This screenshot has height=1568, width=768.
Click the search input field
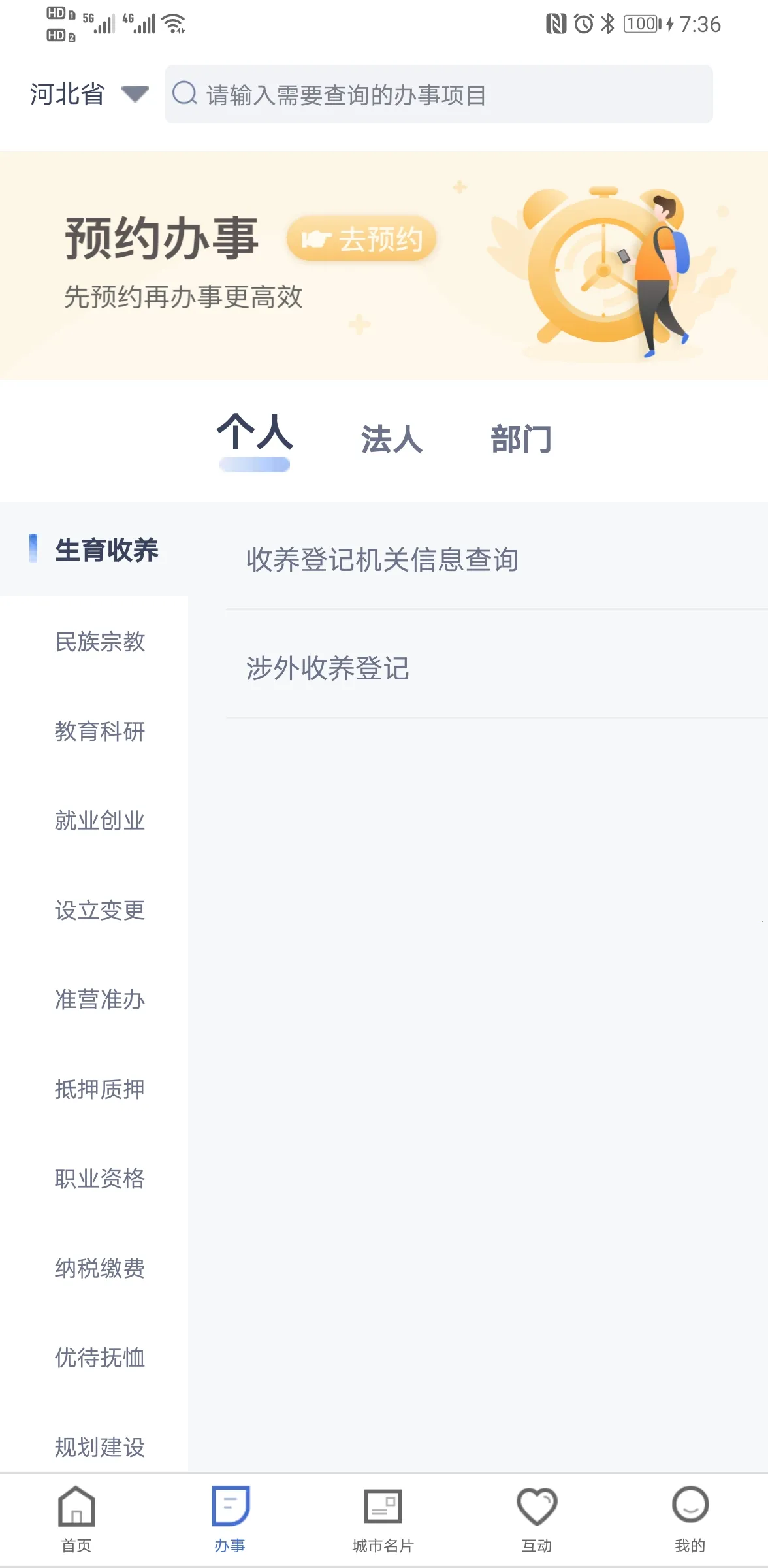pos(439,93)
